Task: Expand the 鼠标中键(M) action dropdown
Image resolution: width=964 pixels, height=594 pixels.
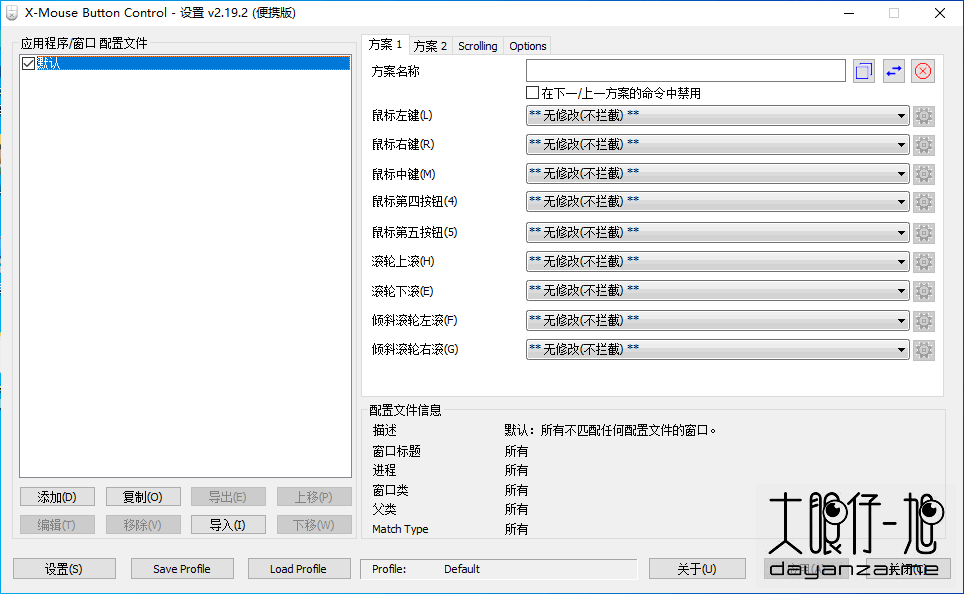Action: [717, 173]
